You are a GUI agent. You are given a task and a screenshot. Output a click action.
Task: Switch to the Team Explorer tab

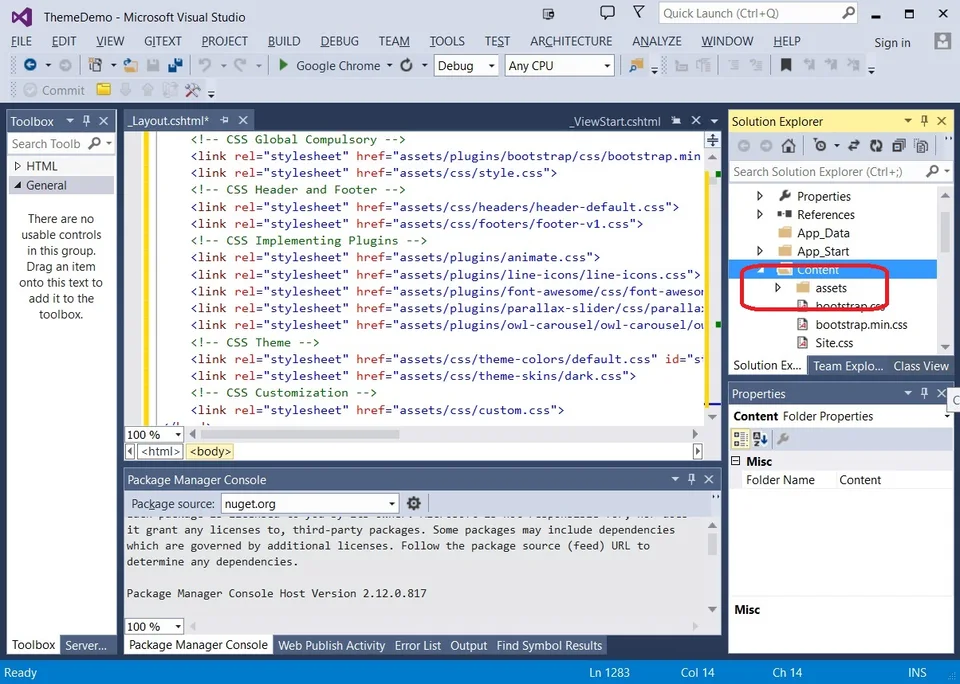click(847, 366)
